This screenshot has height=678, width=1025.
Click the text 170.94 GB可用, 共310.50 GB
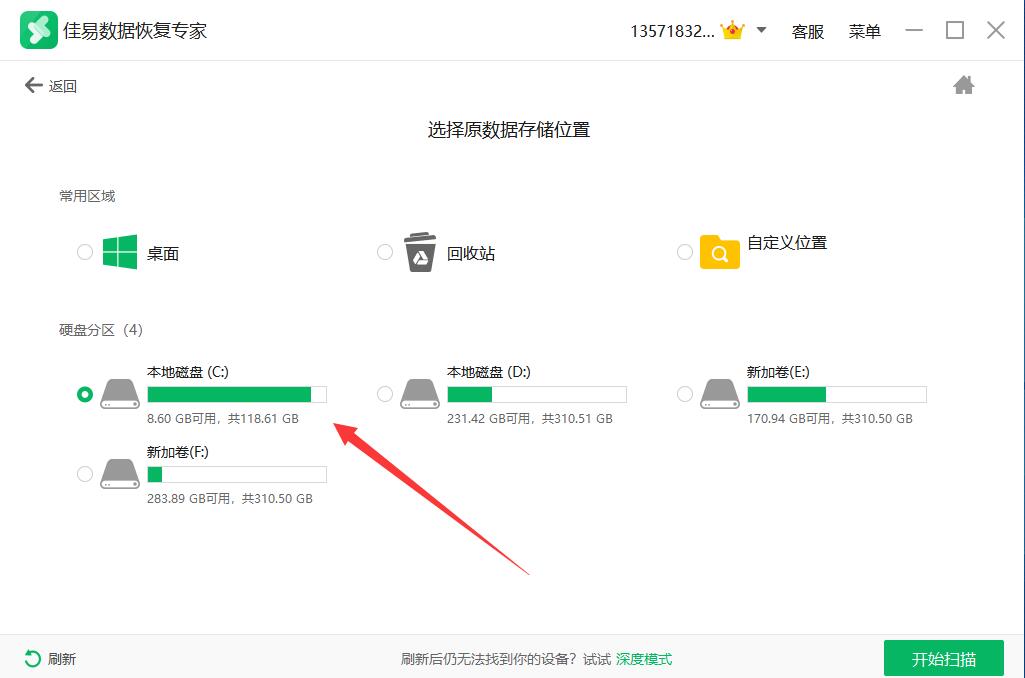point(830,418)
